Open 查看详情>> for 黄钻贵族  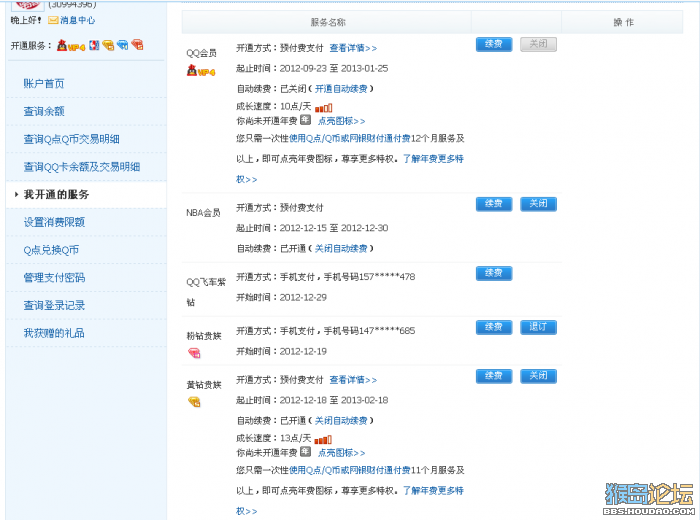353,380
